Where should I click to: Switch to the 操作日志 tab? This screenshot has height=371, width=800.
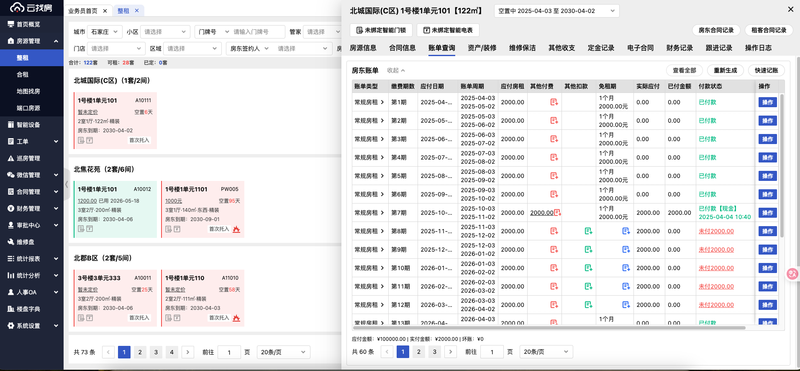758,48
